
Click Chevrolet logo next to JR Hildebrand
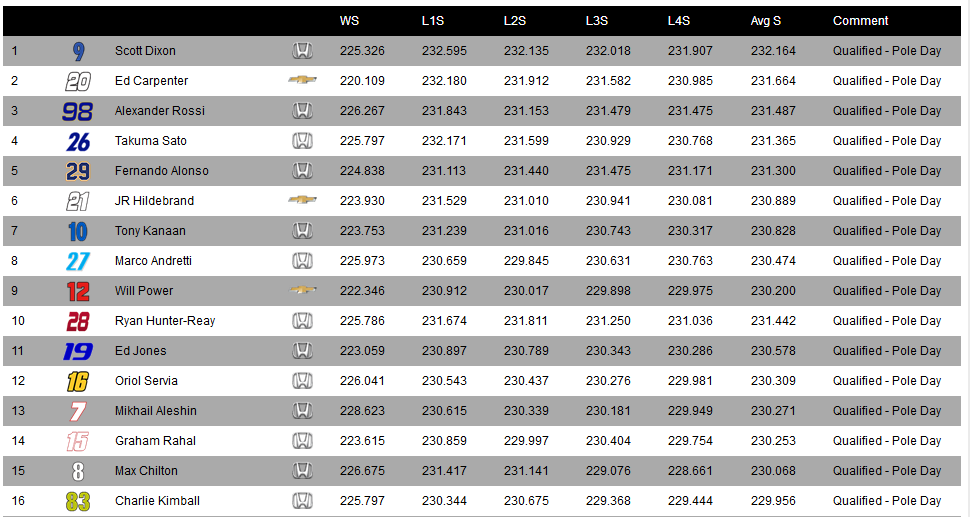coord(303,200)
